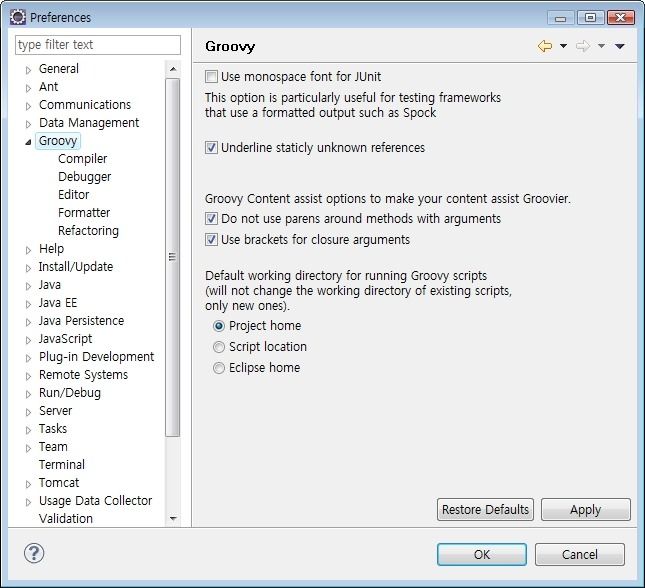Maximize the Preferences window
This screenshot has width=645, height=588.
[x=590, y=18]
